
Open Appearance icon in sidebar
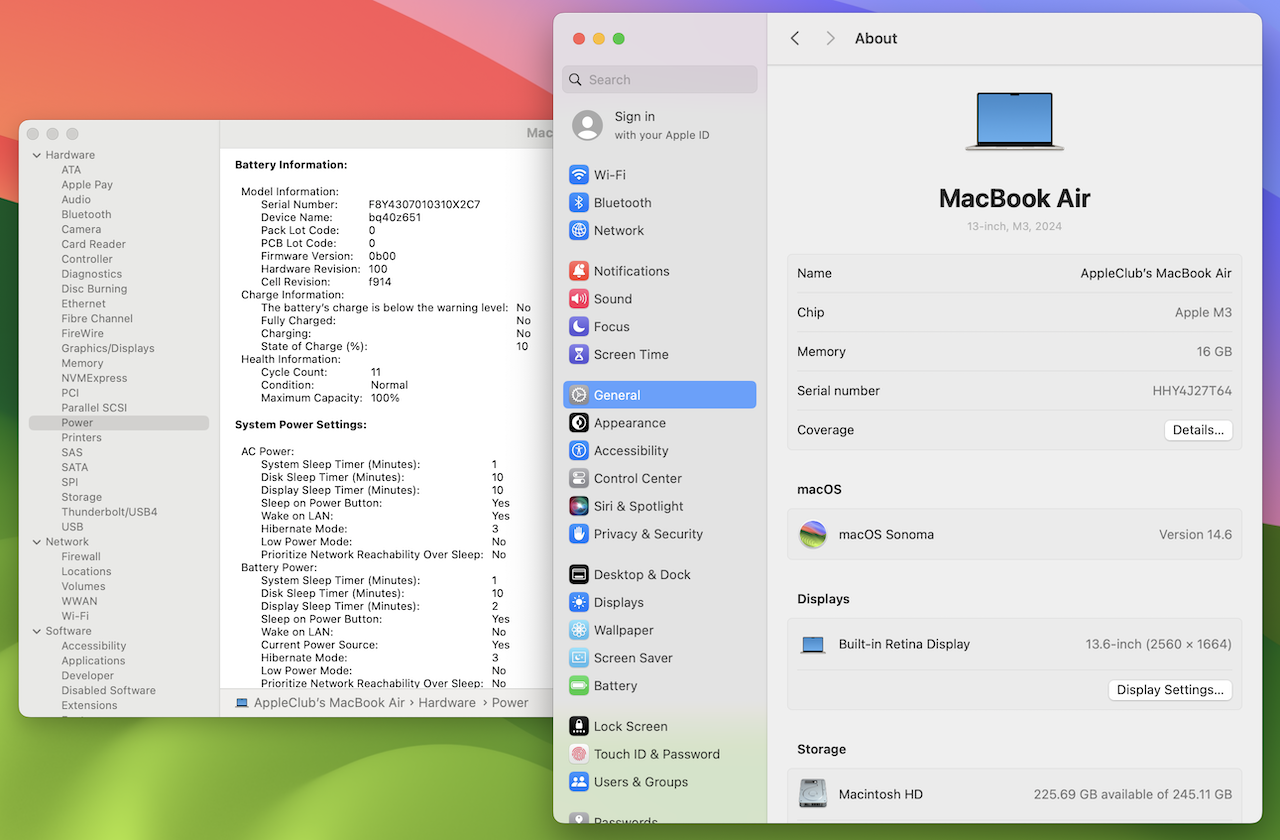point(579,423)
